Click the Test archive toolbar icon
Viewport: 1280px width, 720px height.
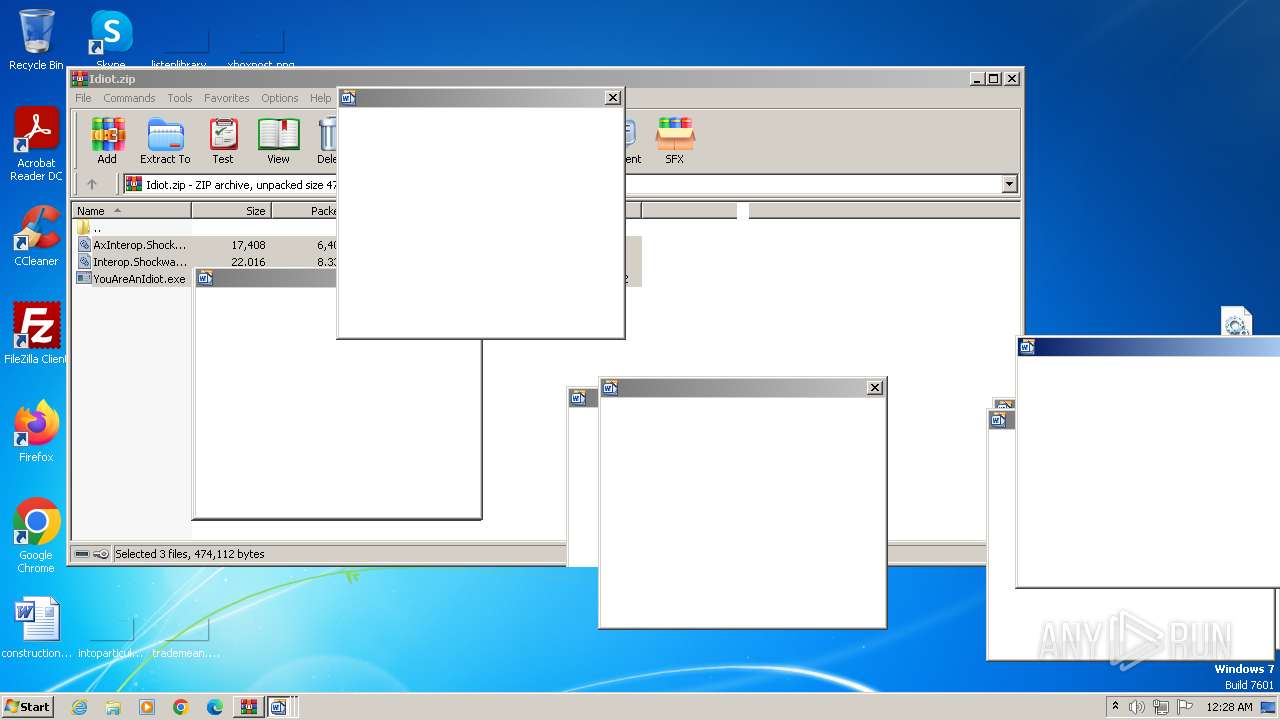(x=223, y=141)
